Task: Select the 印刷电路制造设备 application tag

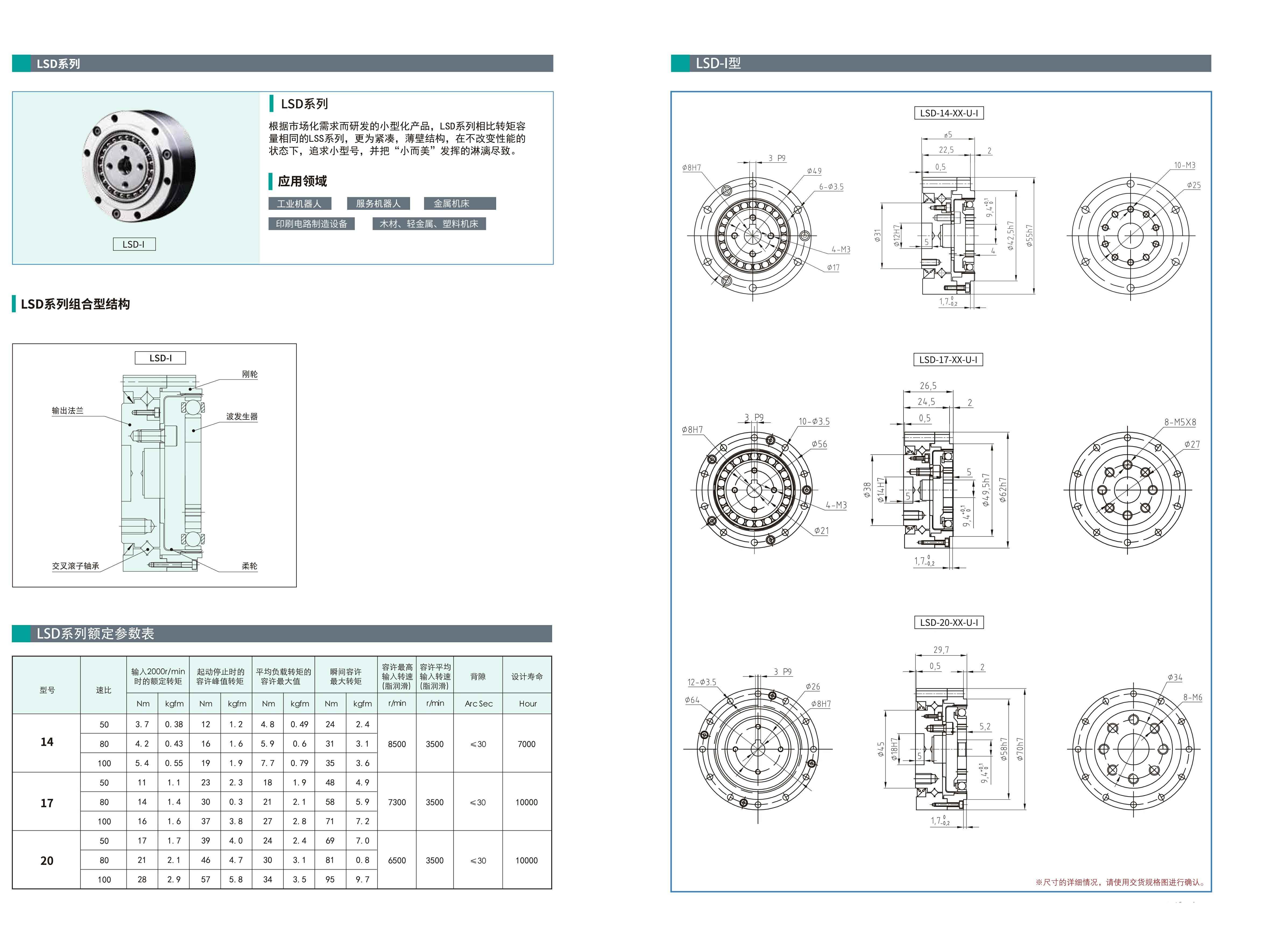Action: point(311,224)
